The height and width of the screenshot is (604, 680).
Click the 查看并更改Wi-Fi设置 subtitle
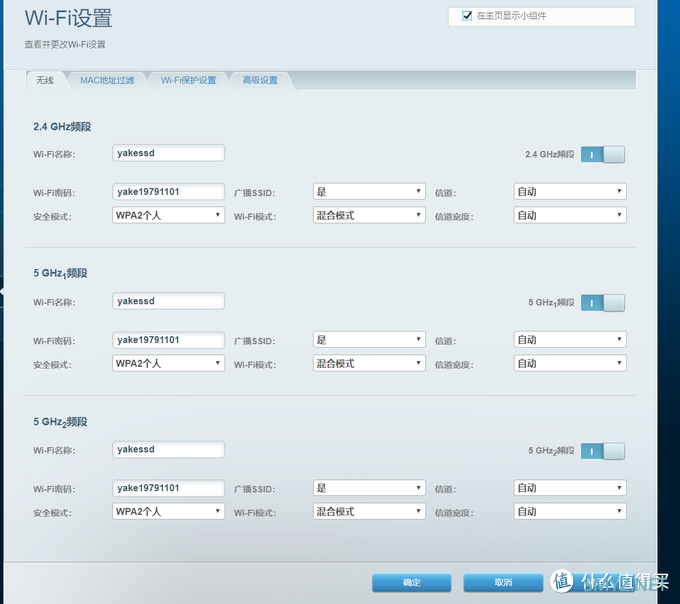pyautogui.click(x=65, y=44)
